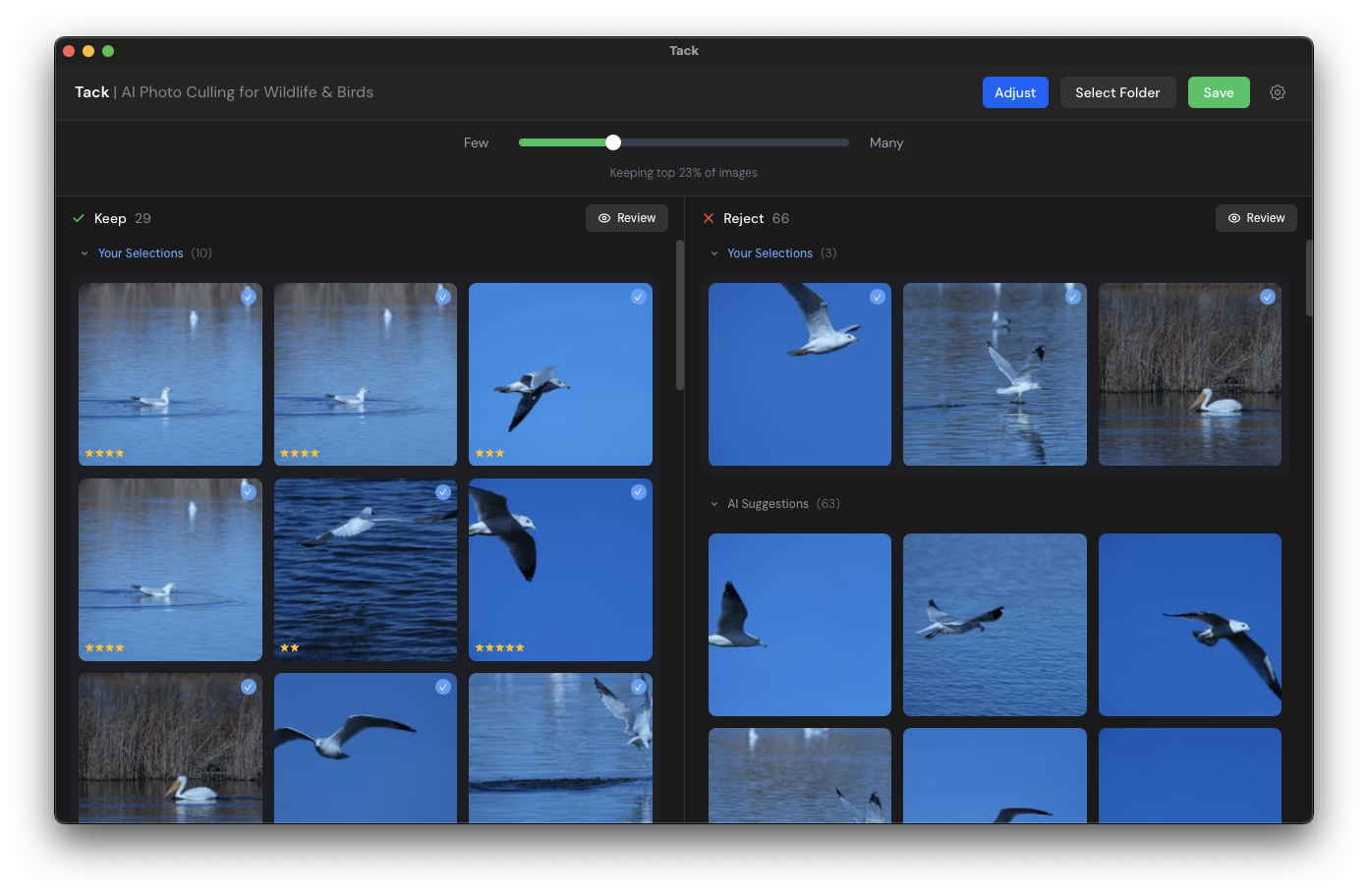
Task: Open Review for the Keep panel
Action: [x=627, y=218]
